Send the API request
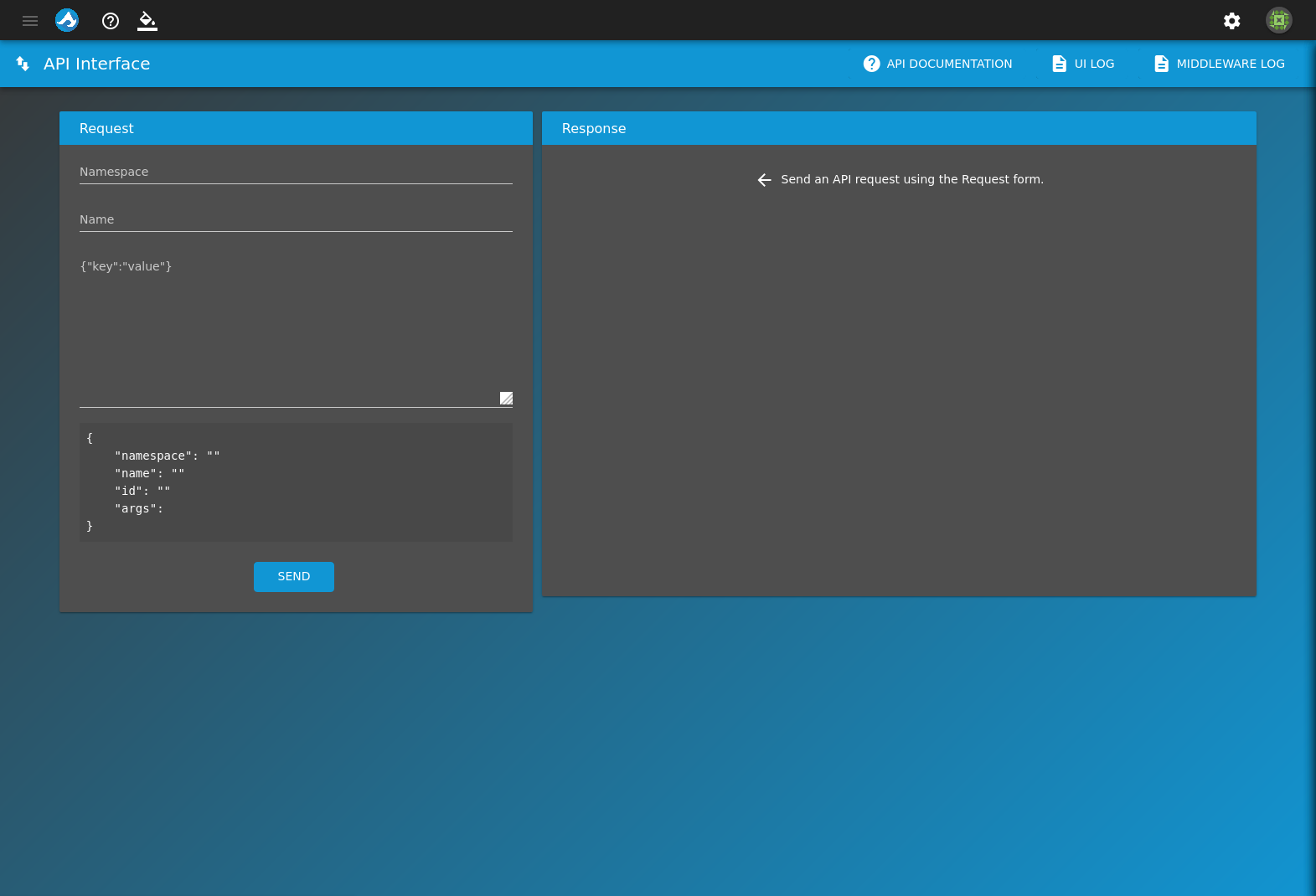1316x896 pixels. click(x=294, y=577)
